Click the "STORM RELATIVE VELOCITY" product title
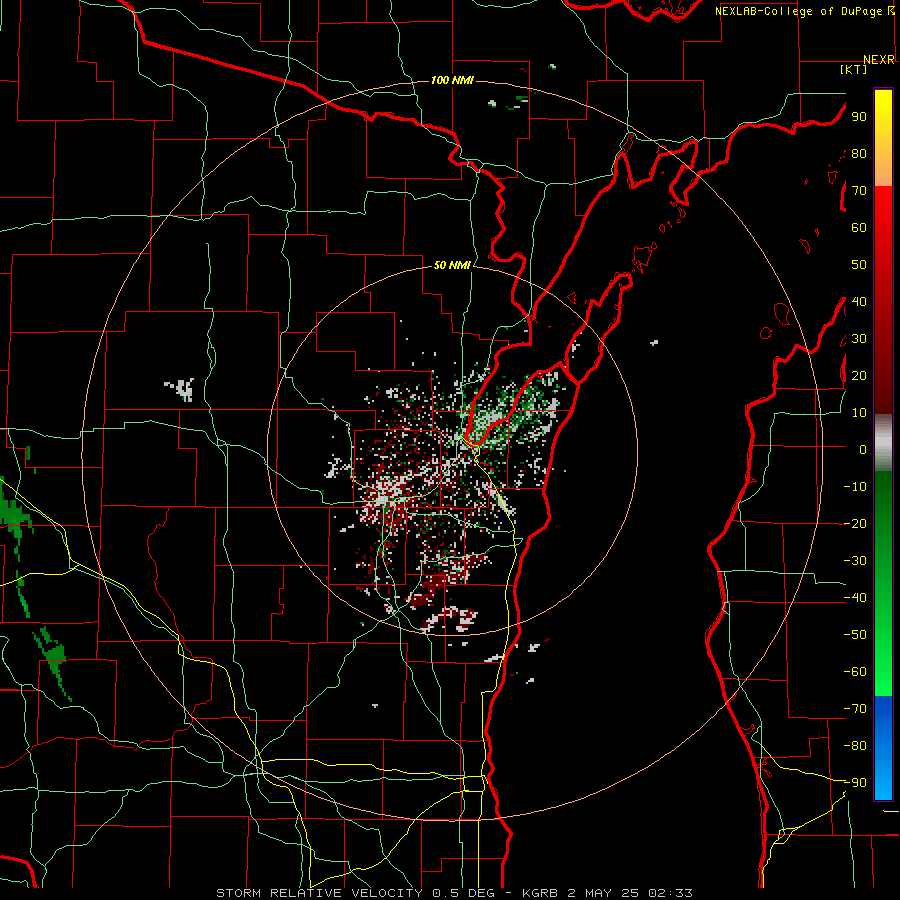The width and height of the screenshot is (900, 900). [x=319, y=893]
